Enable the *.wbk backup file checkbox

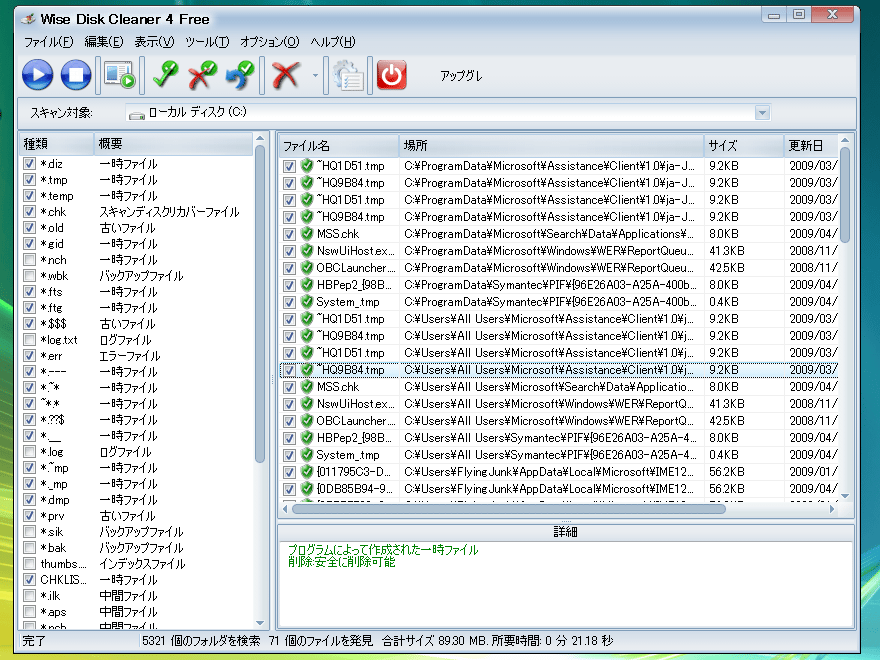click(30, 276)
